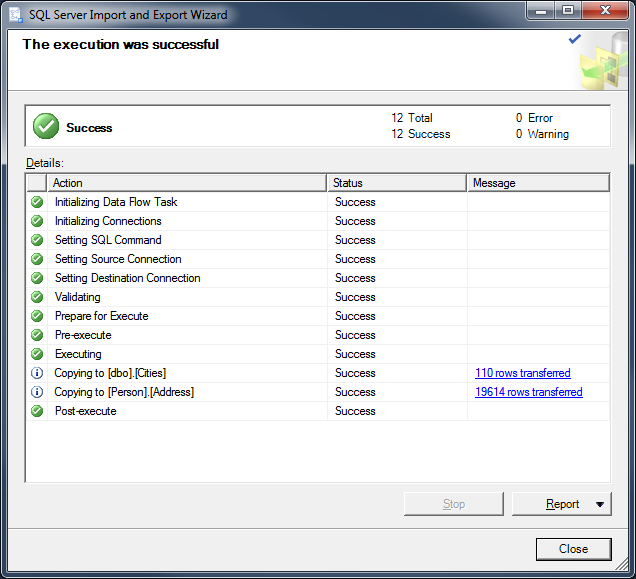The width and height of the screenshot is (636, 579).
Task: Select Copying to [dbo].[Cities] row text
Action: pos(110,373)
